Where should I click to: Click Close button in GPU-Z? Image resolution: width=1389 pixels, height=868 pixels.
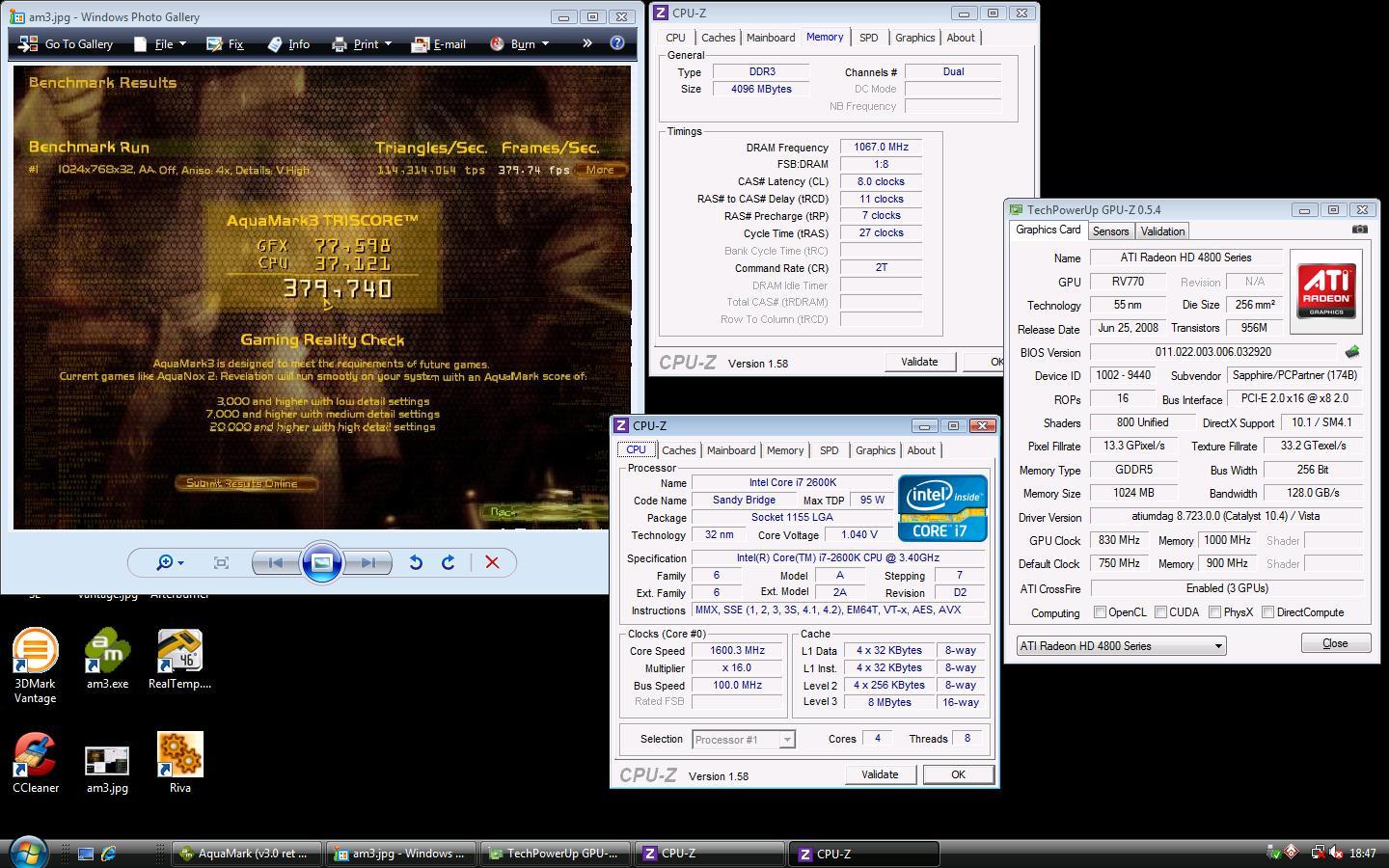tap(1336, 643)
